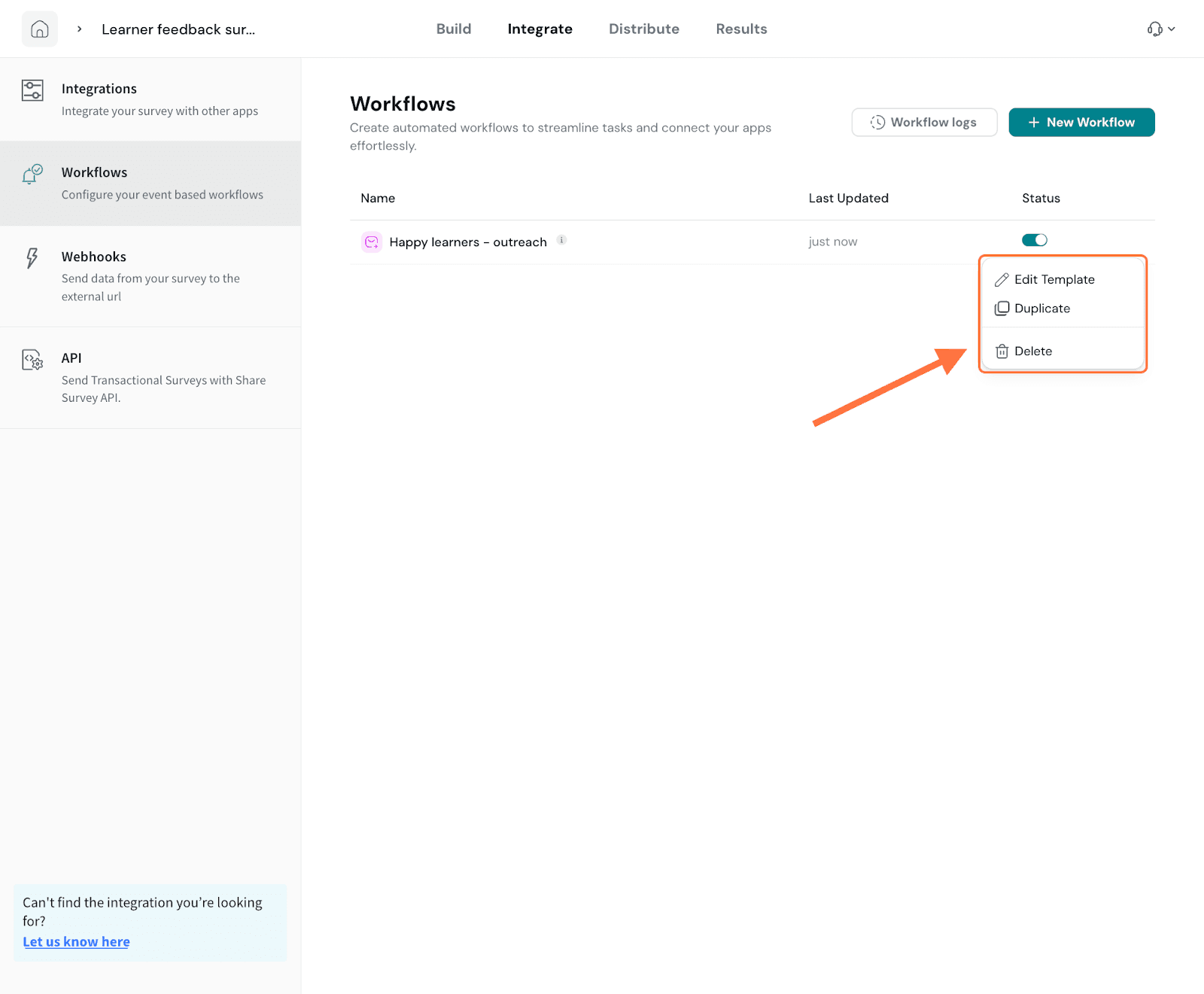Image resolution: width=1204 pixels, height=994 pixels.
Task: Open the Distribute tab
Action: point(643,29)
